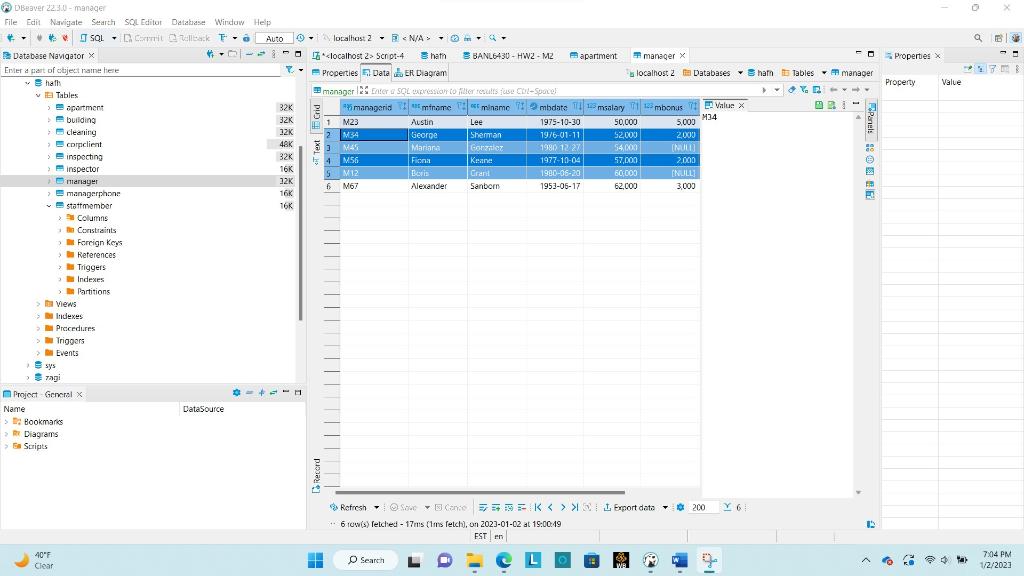1024x576 pixels.
Task: Open File Explorer from the taskbar
Action: (474, 560)
